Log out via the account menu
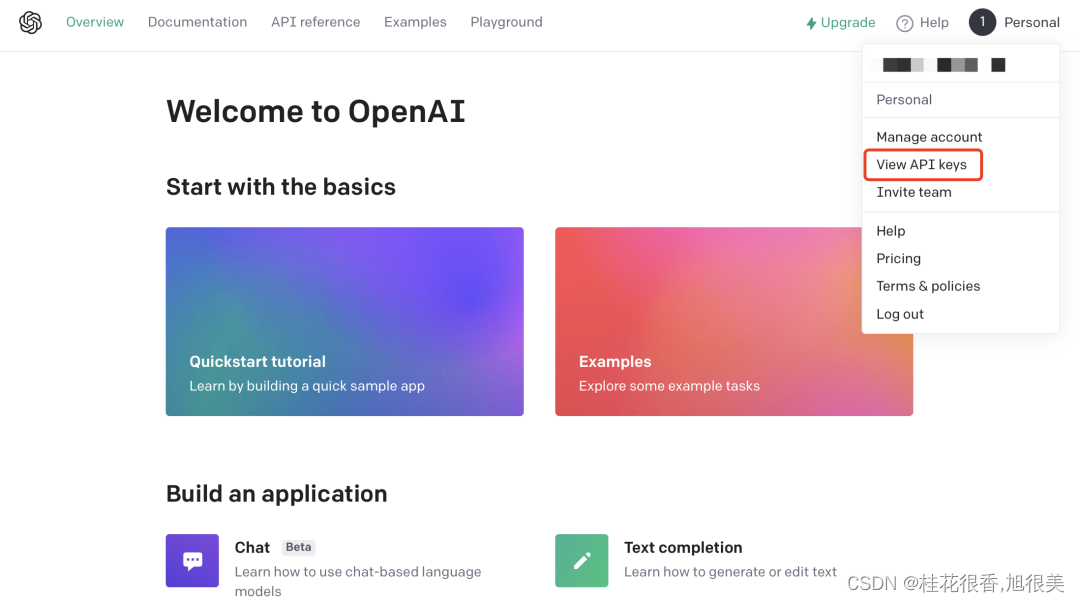 (900, 314)
